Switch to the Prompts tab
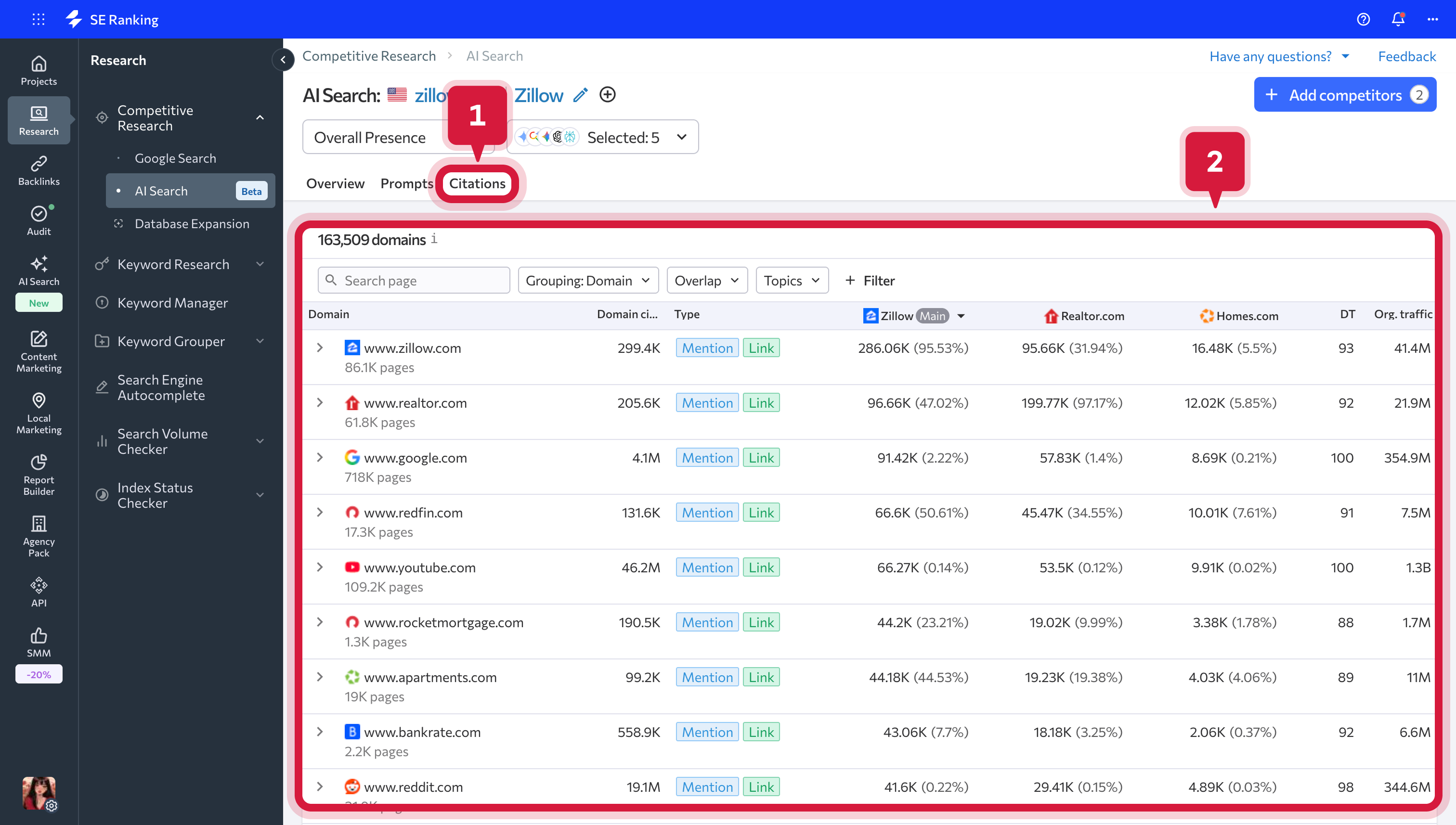The image size is (1456, 825). point(406,183)
